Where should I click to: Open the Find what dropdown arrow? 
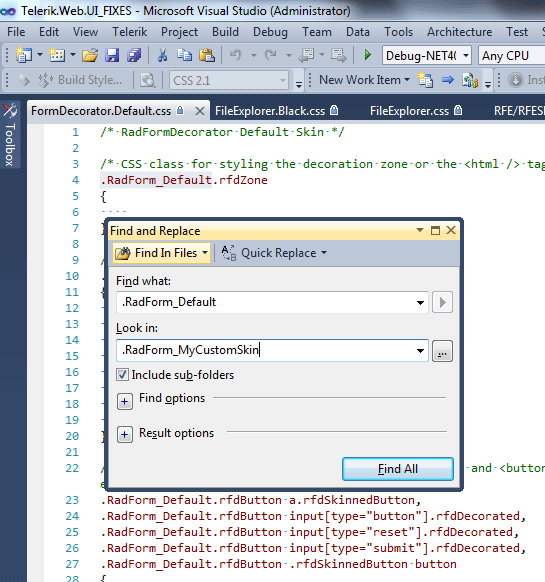click(420, 303)
